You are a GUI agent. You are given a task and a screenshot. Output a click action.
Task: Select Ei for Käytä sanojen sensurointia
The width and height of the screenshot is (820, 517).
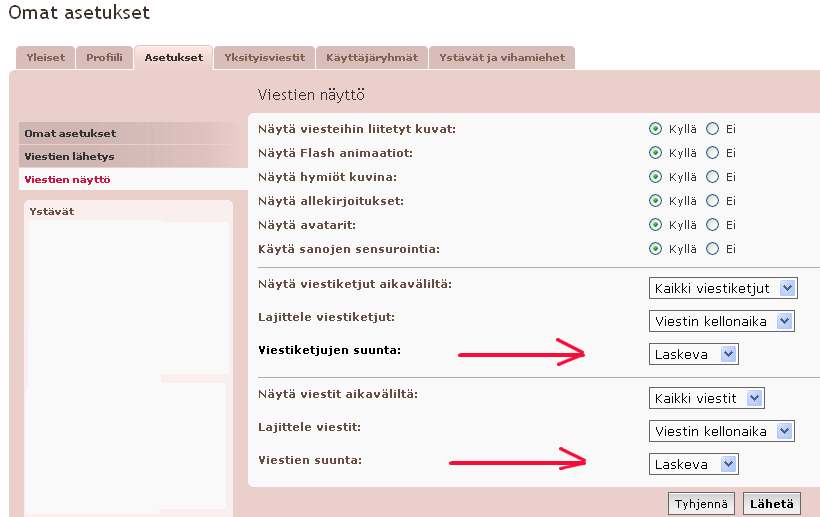712,249
